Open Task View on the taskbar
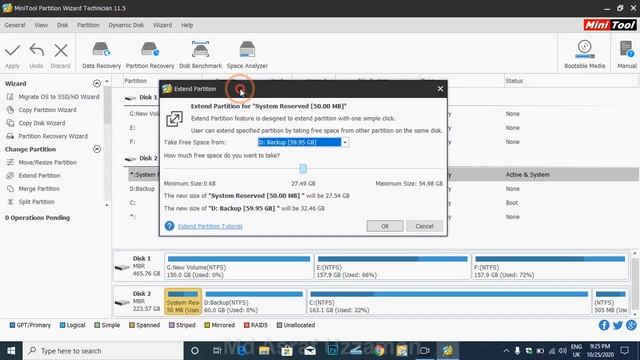640x360 pixels. (x=217, y=351)
